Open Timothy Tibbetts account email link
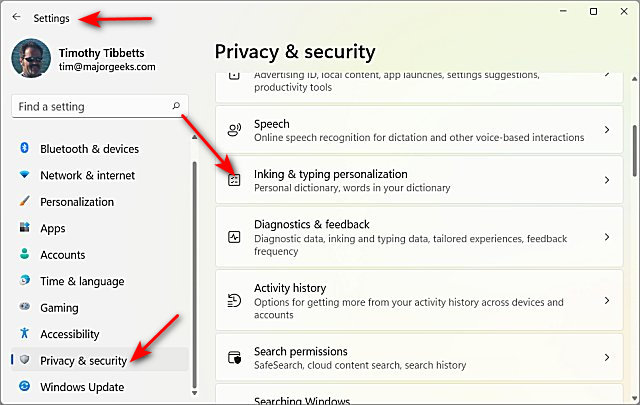Viewport: 640px width, 405px height. coord(107,67)
